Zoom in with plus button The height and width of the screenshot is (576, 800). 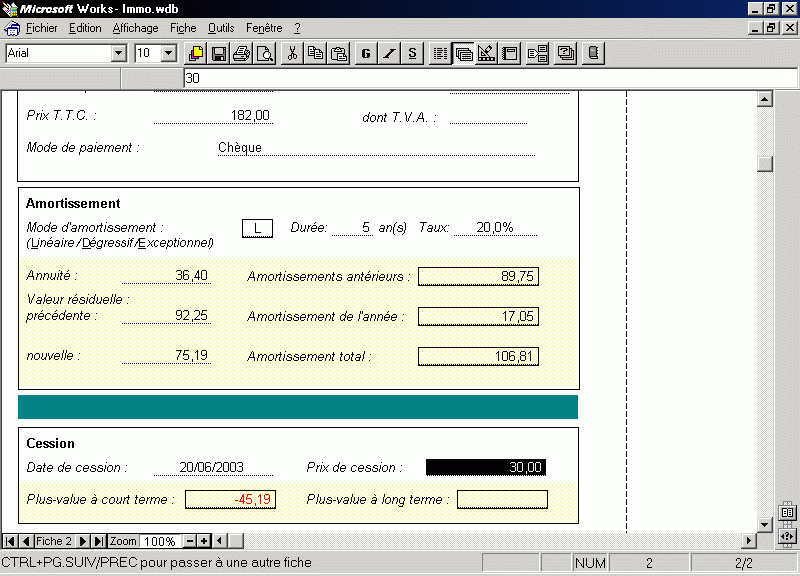click(204, 541)
